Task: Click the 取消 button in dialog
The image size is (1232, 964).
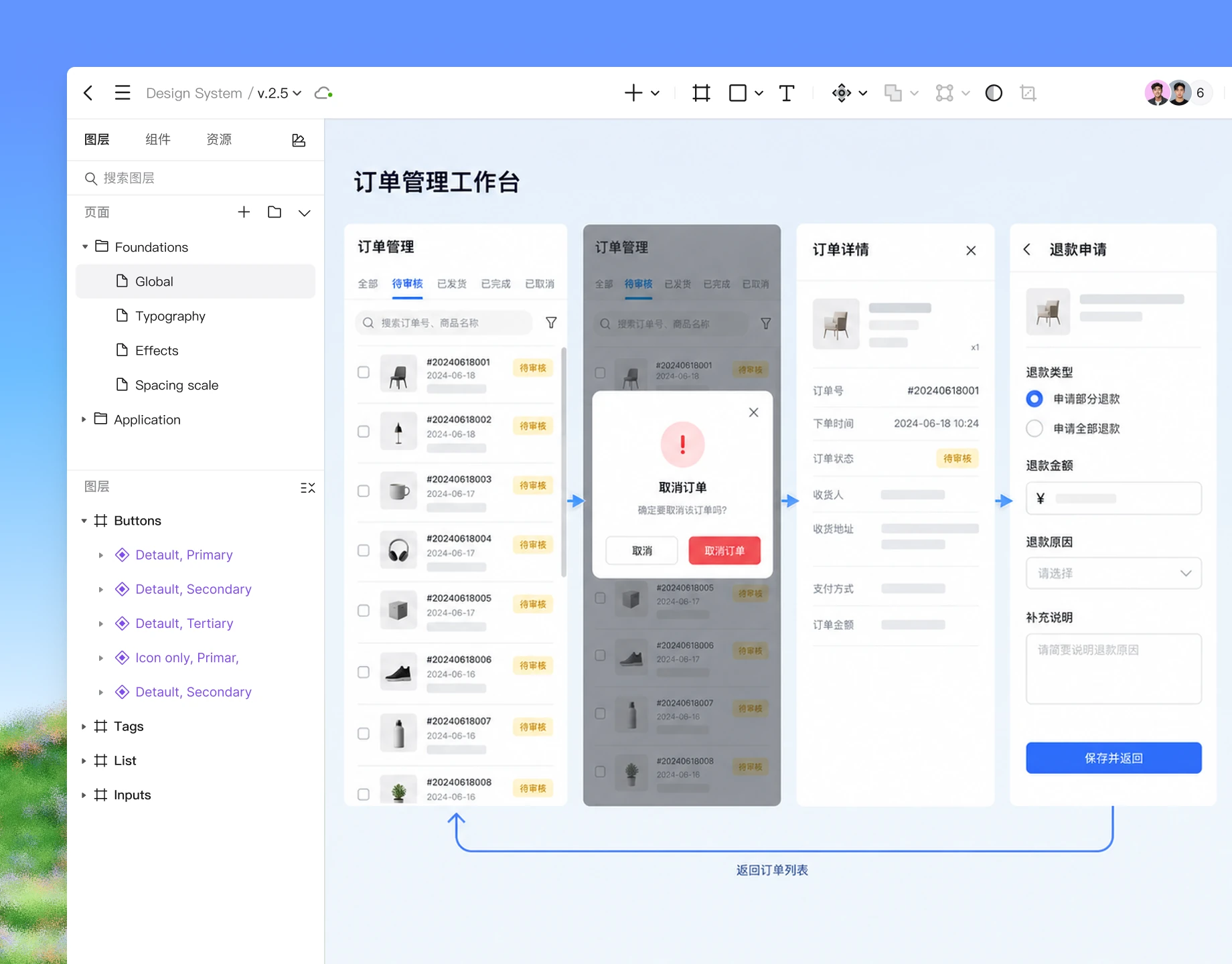Action: pyautogui.click(x=641, y=550)
